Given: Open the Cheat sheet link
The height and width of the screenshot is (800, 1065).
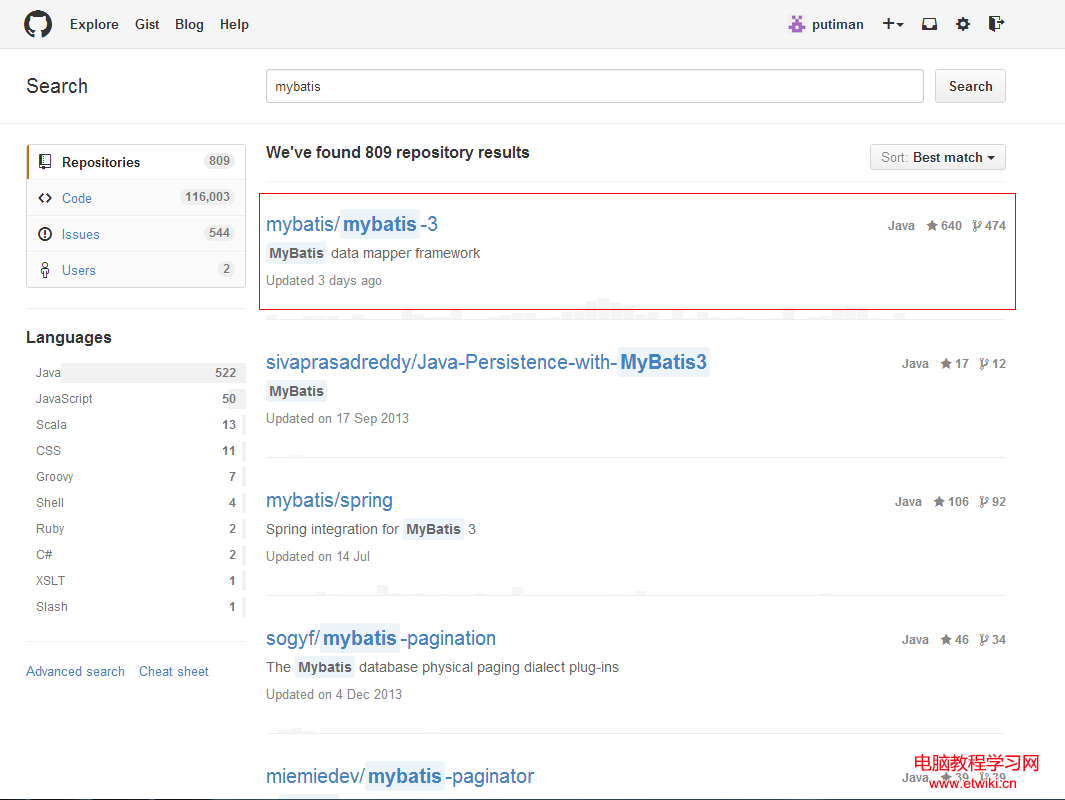Looking at the screenshot, I should pos(174,671).
